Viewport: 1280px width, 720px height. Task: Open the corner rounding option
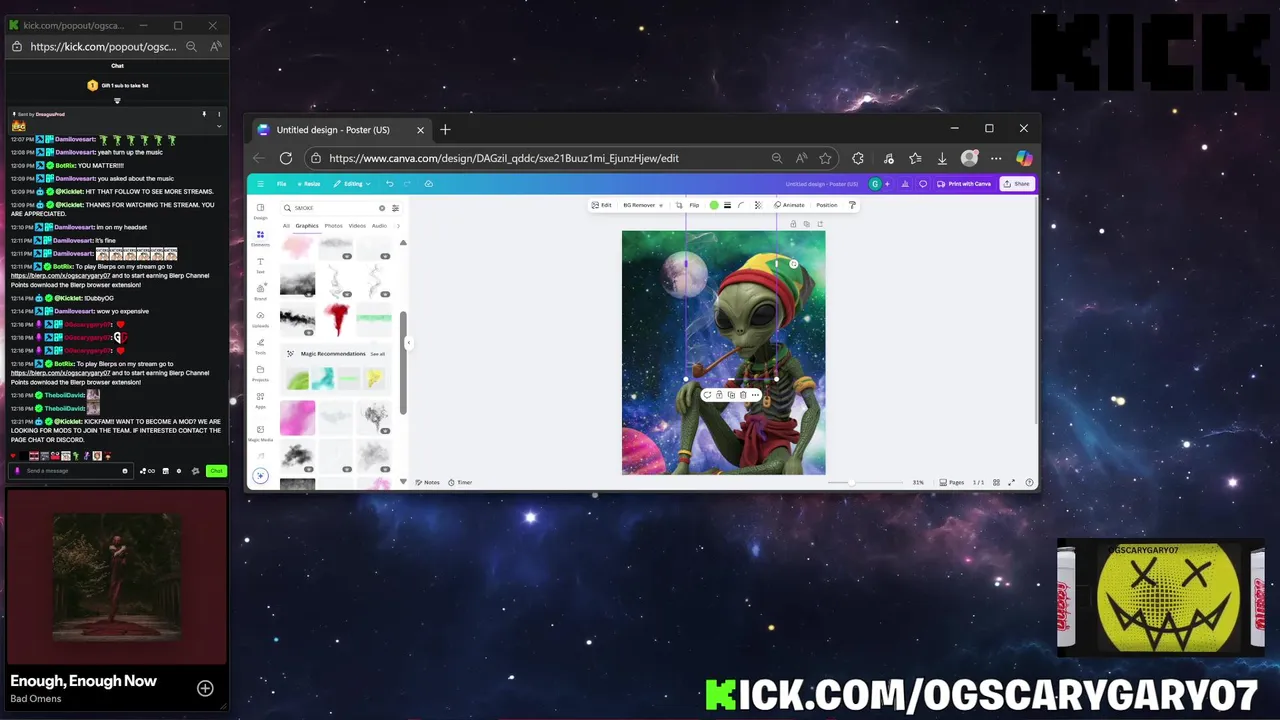pyautogui.click(x=741, y=205)
